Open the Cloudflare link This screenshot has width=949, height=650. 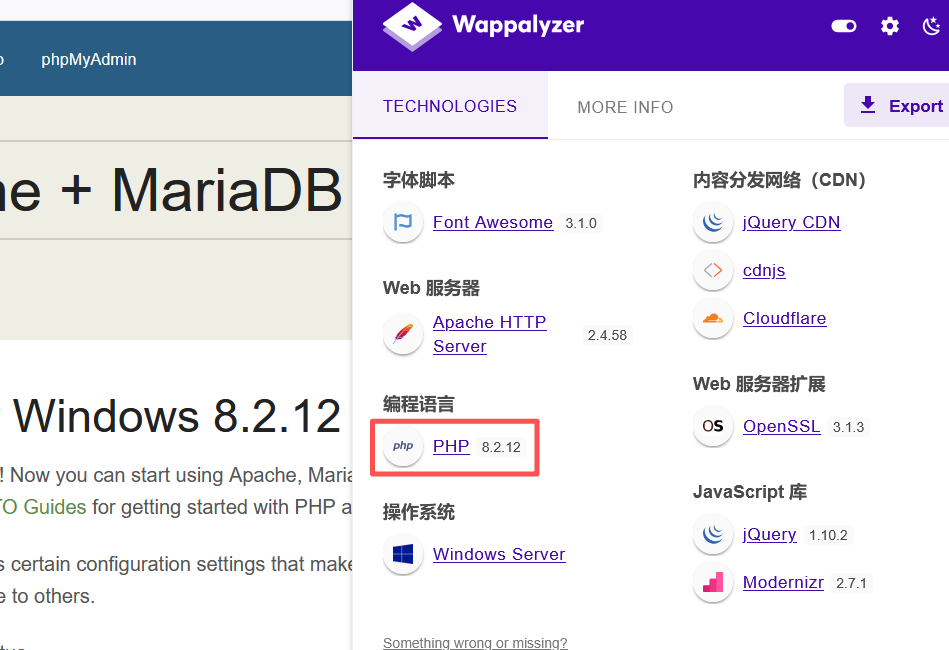click(x=784, y=318)
